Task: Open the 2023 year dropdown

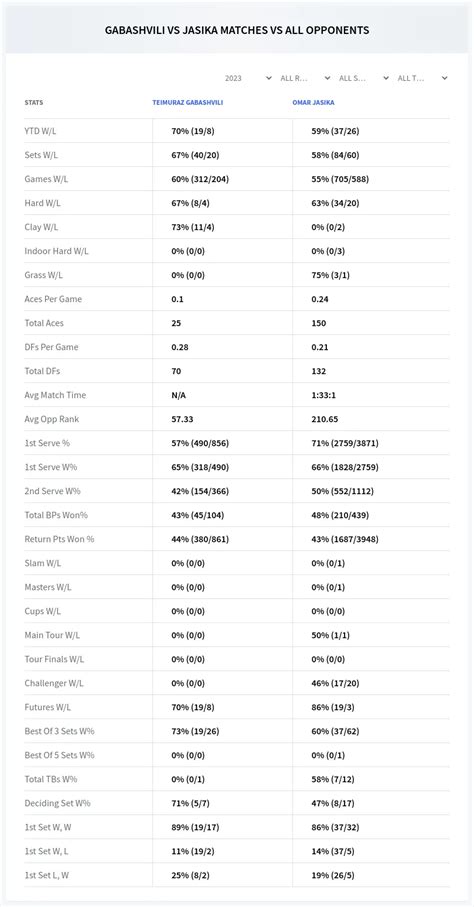Action: [x=247, y=78]
